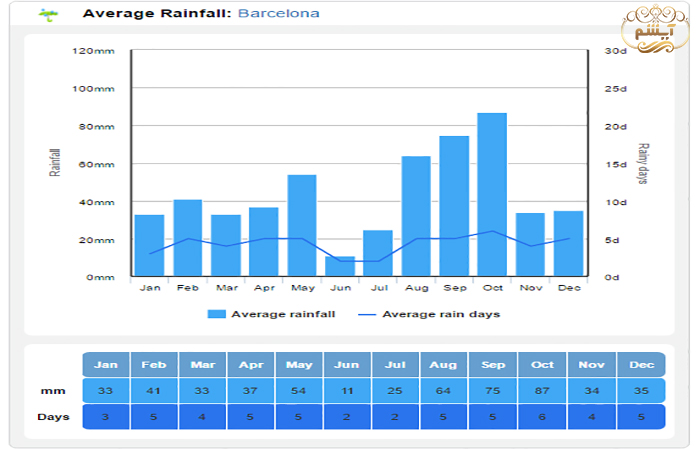
Task: Click the December rainfall bar
Action: click(568, 244)
